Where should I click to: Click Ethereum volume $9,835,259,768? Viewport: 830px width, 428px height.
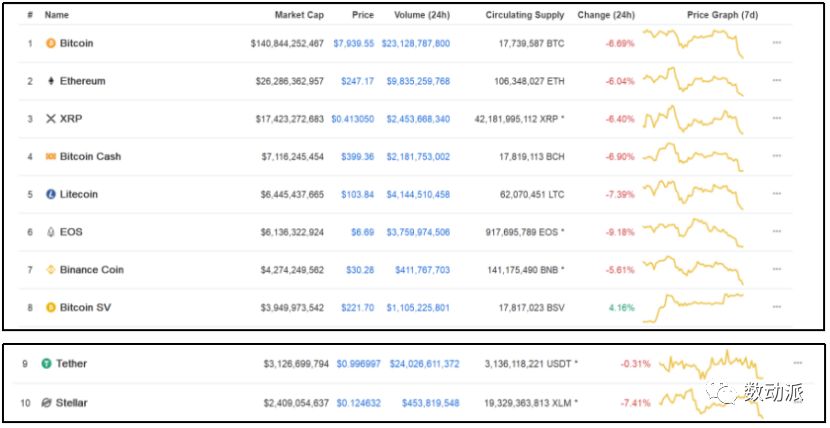tap(418, 81)
